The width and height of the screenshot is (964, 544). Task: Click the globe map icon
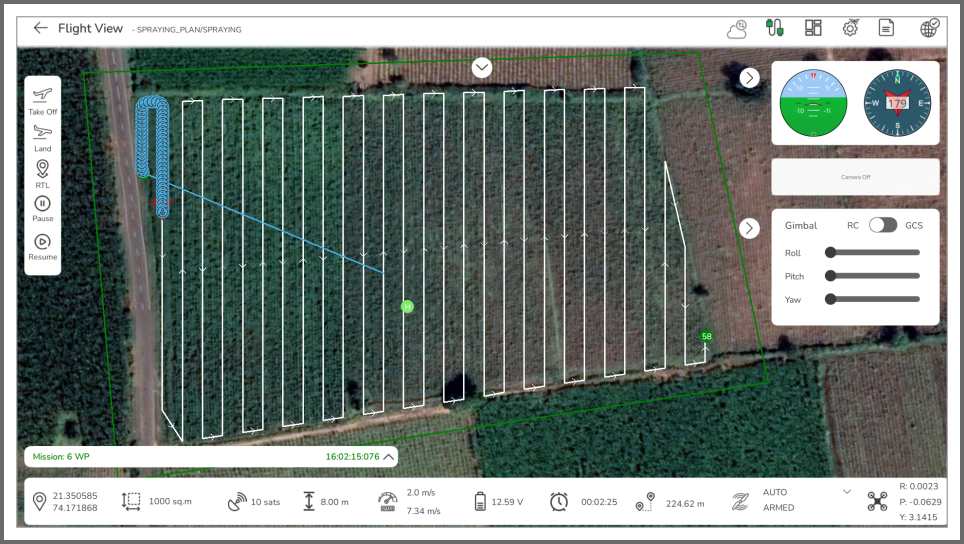coord(930,28)
